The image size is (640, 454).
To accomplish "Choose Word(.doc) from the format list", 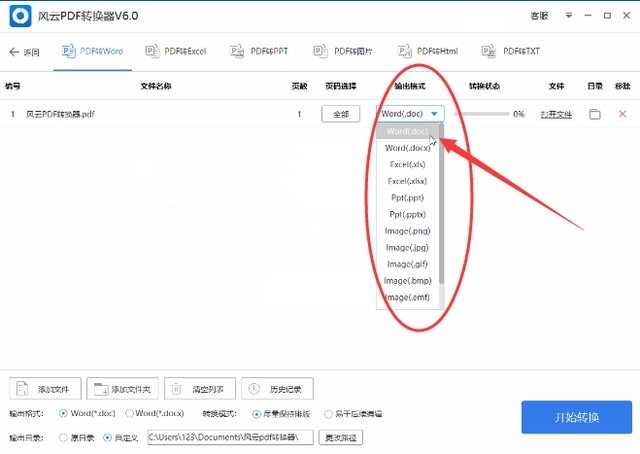I will point(407,131).
